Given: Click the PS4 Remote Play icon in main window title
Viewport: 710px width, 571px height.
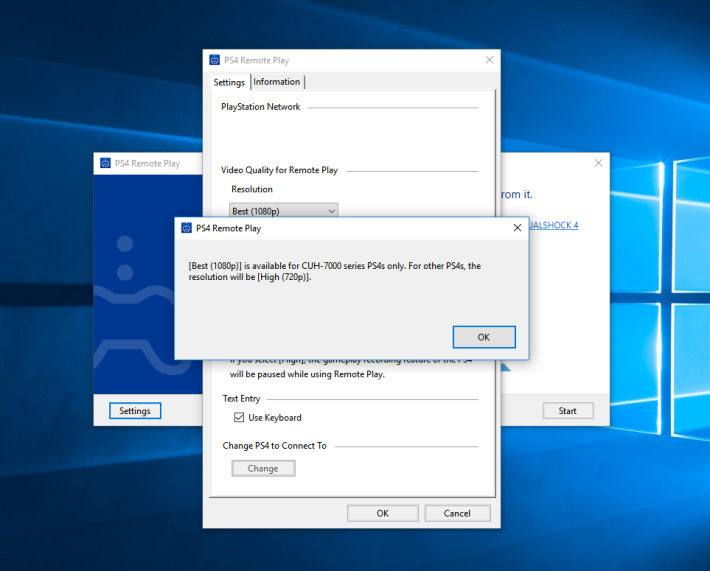Looking at the screenshot, I should click(105, 163).
